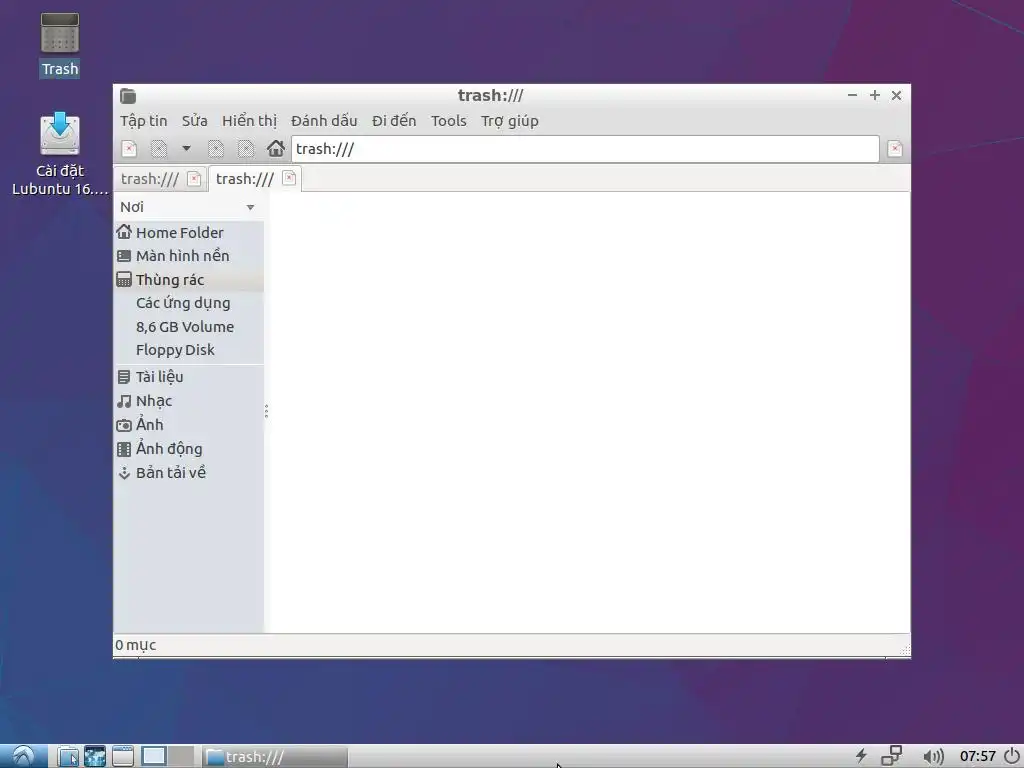This screenshot has height=768, width=1024.
Task: Click the Back toolbar icon before the history arrow
Action: [x=159, y=149]
